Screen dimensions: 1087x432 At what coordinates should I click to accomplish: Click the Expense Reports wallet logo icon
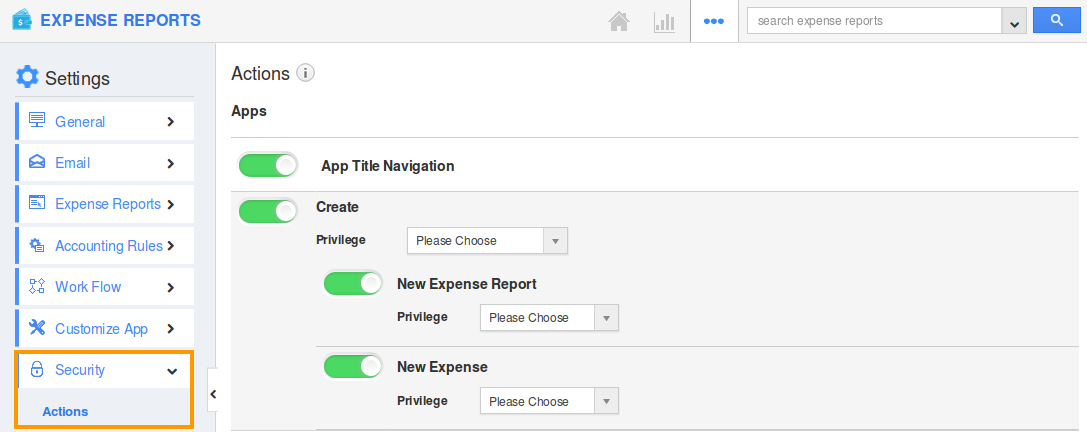click(x=21, y=20)
